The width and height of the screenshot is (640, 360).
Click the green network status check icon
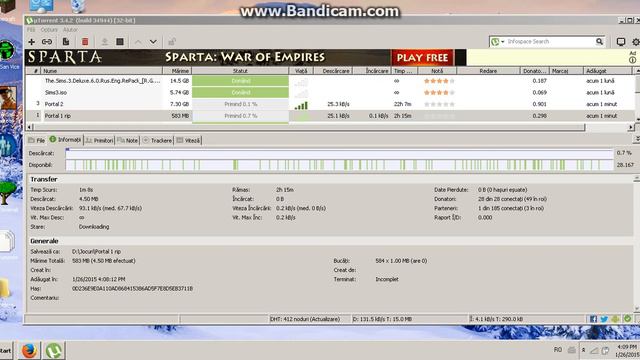click(627, 319)
